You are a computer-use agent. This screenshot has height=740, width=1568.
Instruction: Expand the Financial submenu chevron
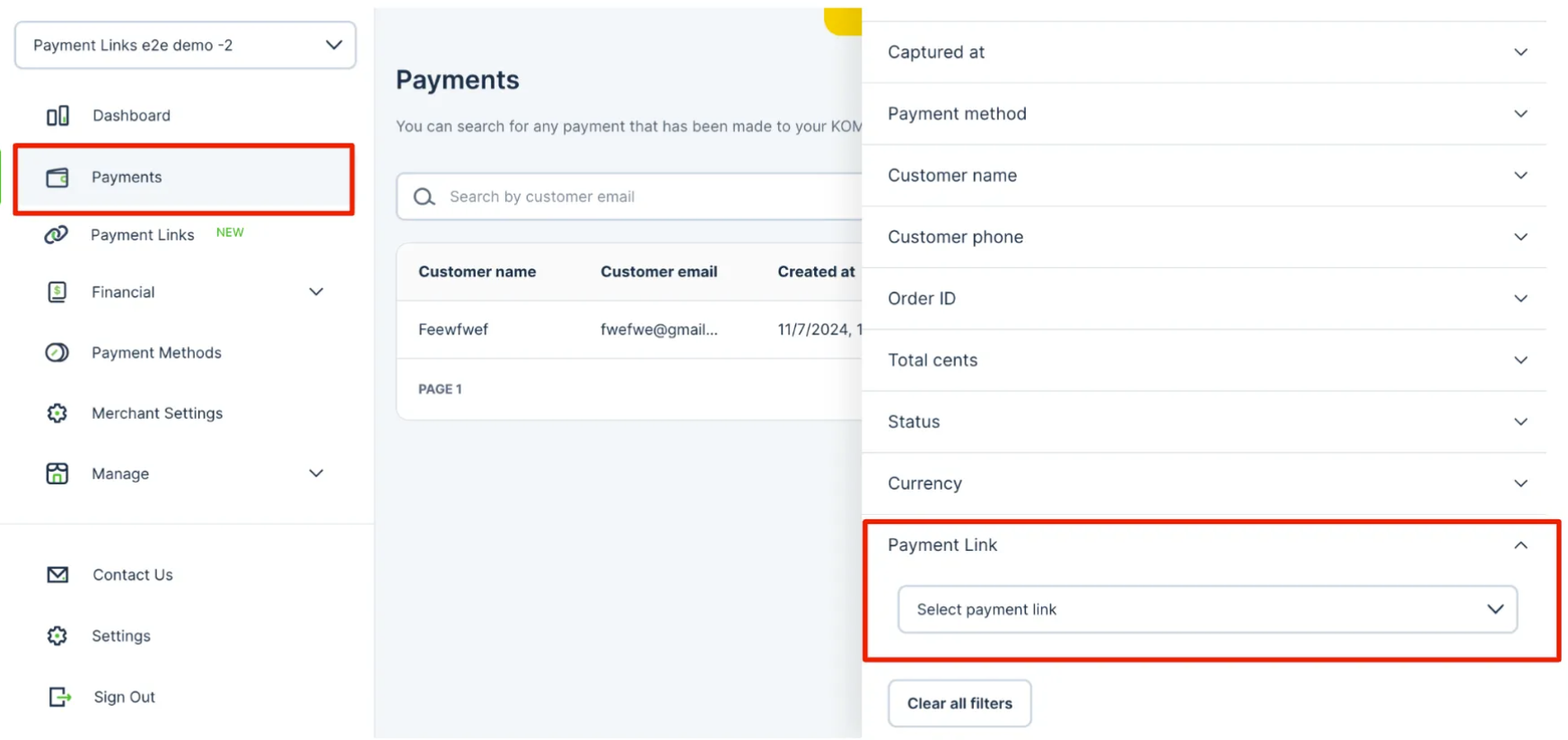pos(316,292)
